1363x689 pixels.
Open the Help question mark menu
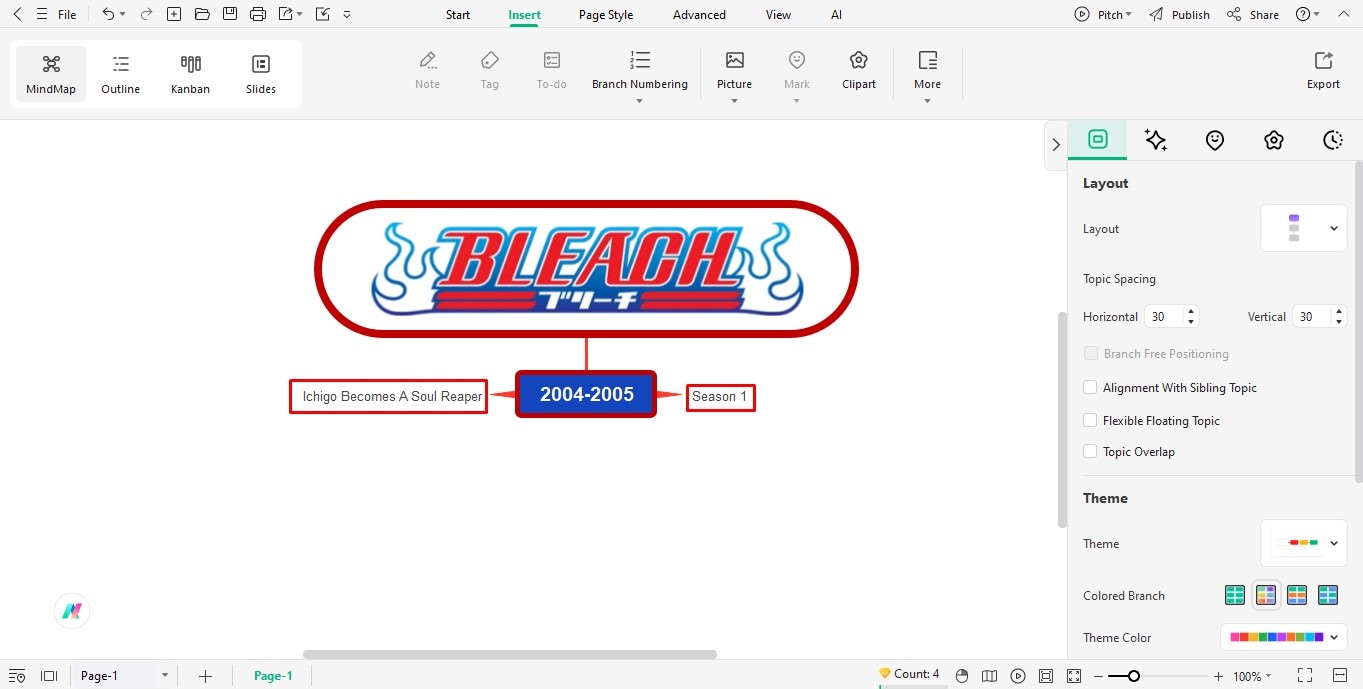point(1308,15)
